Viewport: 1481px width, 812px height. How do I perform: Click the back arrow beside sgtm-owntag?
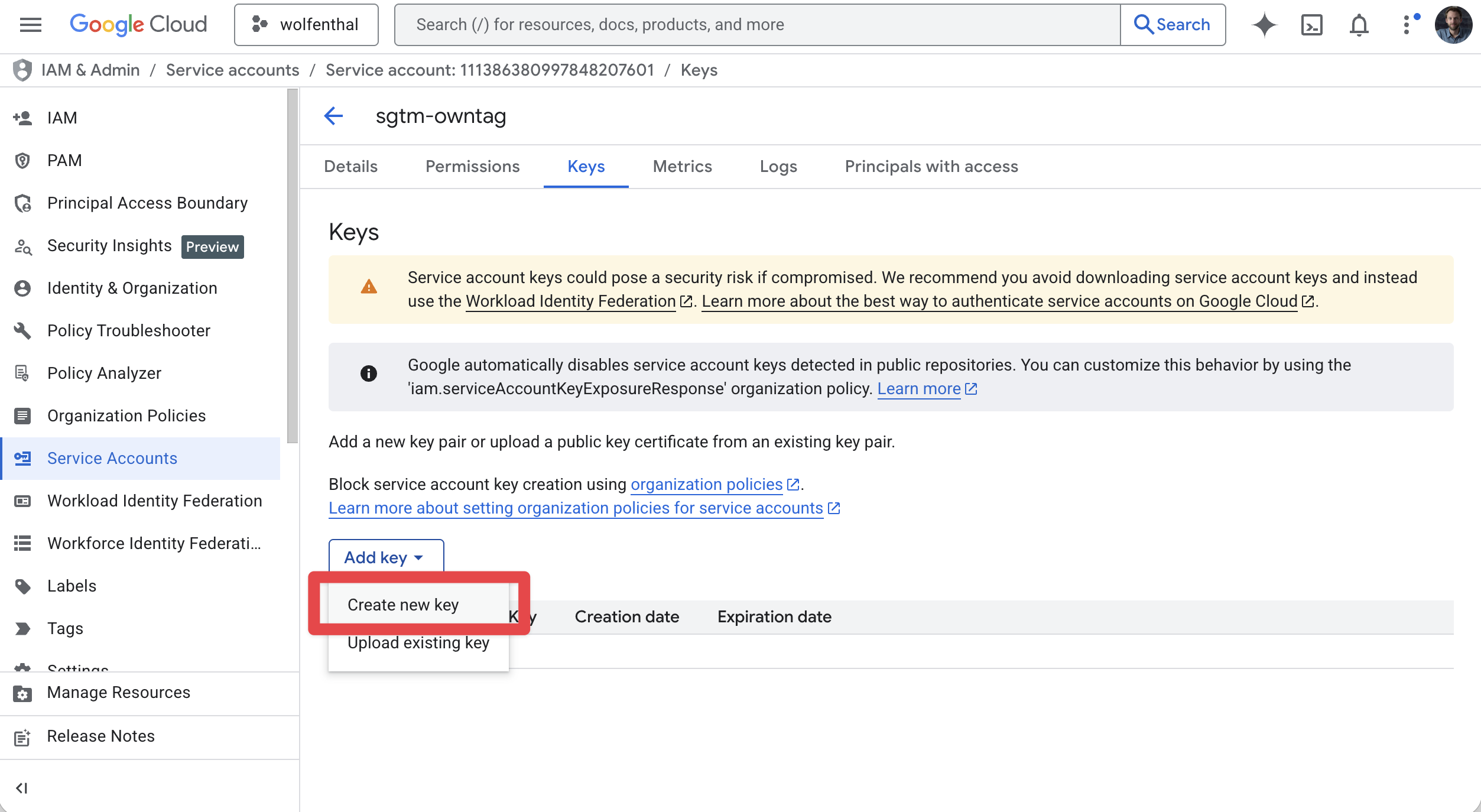point(334,116)
